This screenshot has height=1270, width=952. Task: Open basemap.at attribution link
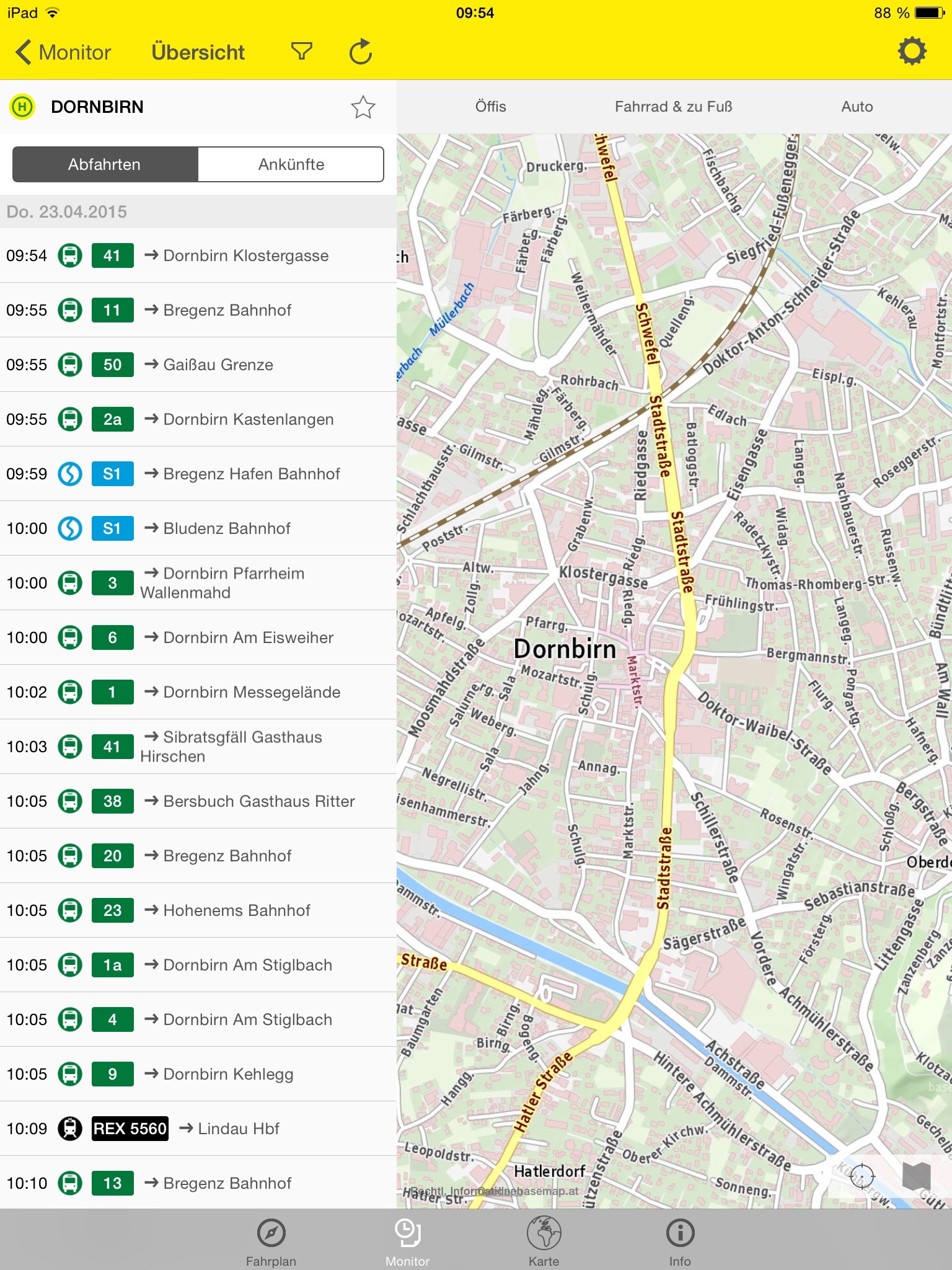point(529,1191)
